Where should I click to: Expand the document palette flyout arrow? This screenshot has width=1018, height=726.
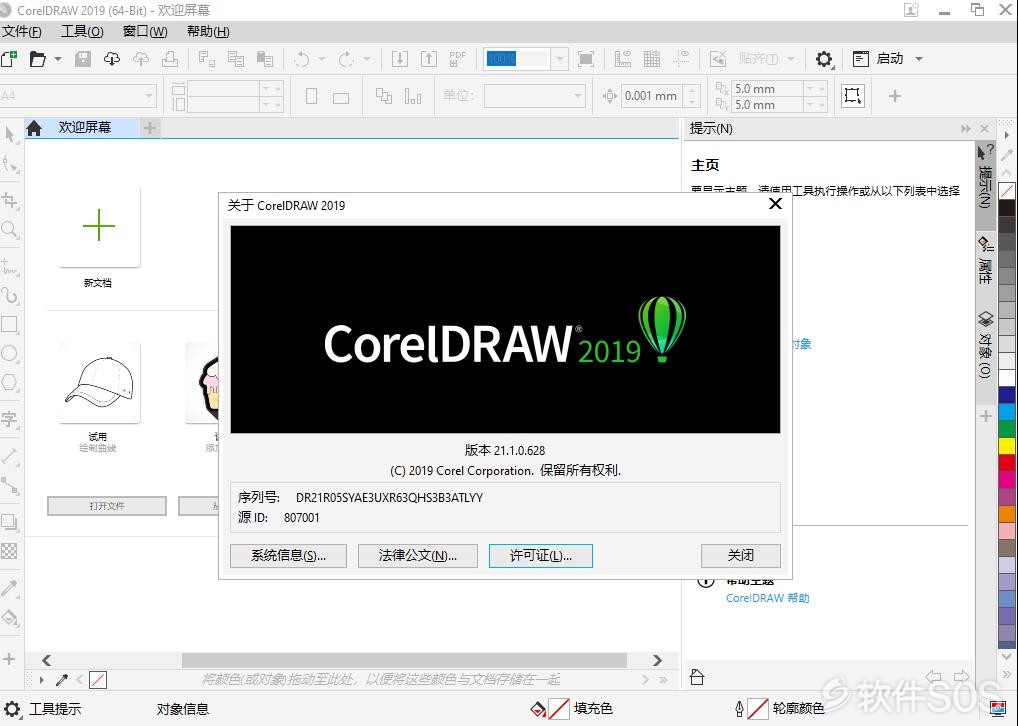42,680
